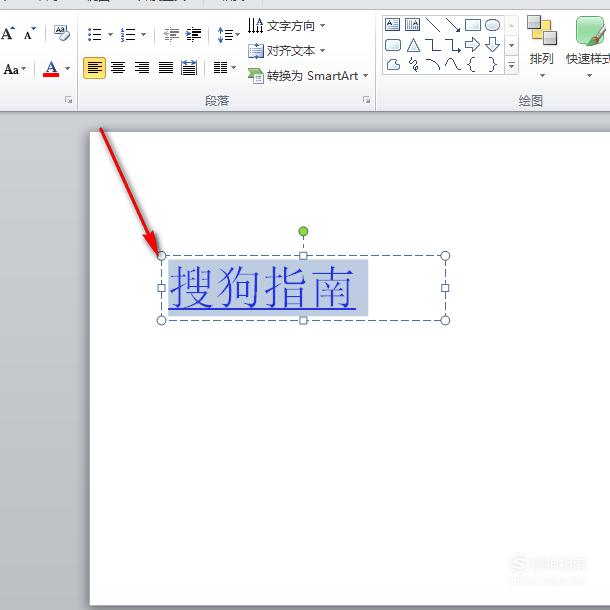Image resolution: width=610 pixels, height=610 pixels.
Task: Select the Scribble shape tool
Action: [414, 64]
